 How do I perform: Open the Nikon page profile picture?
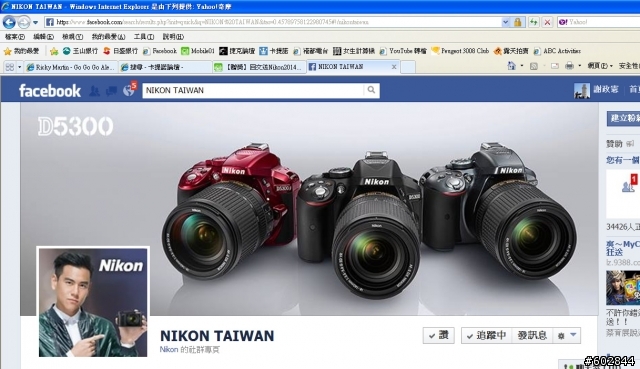point(93,302)
